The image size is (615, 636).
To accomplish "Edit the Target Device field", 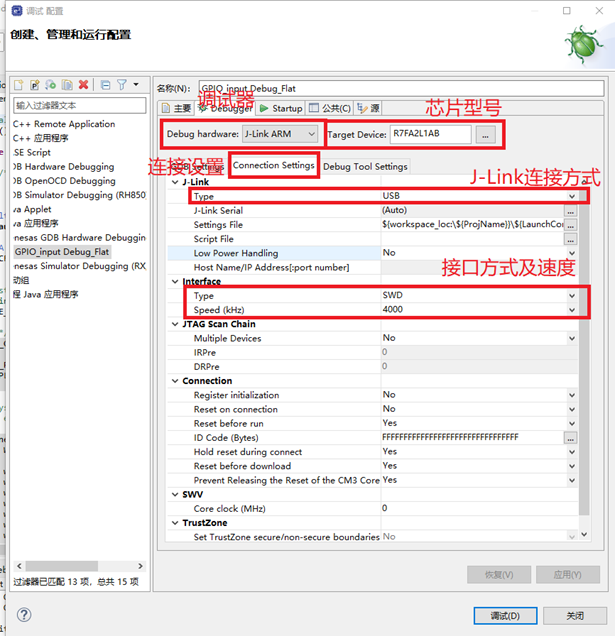I will 430,134.
